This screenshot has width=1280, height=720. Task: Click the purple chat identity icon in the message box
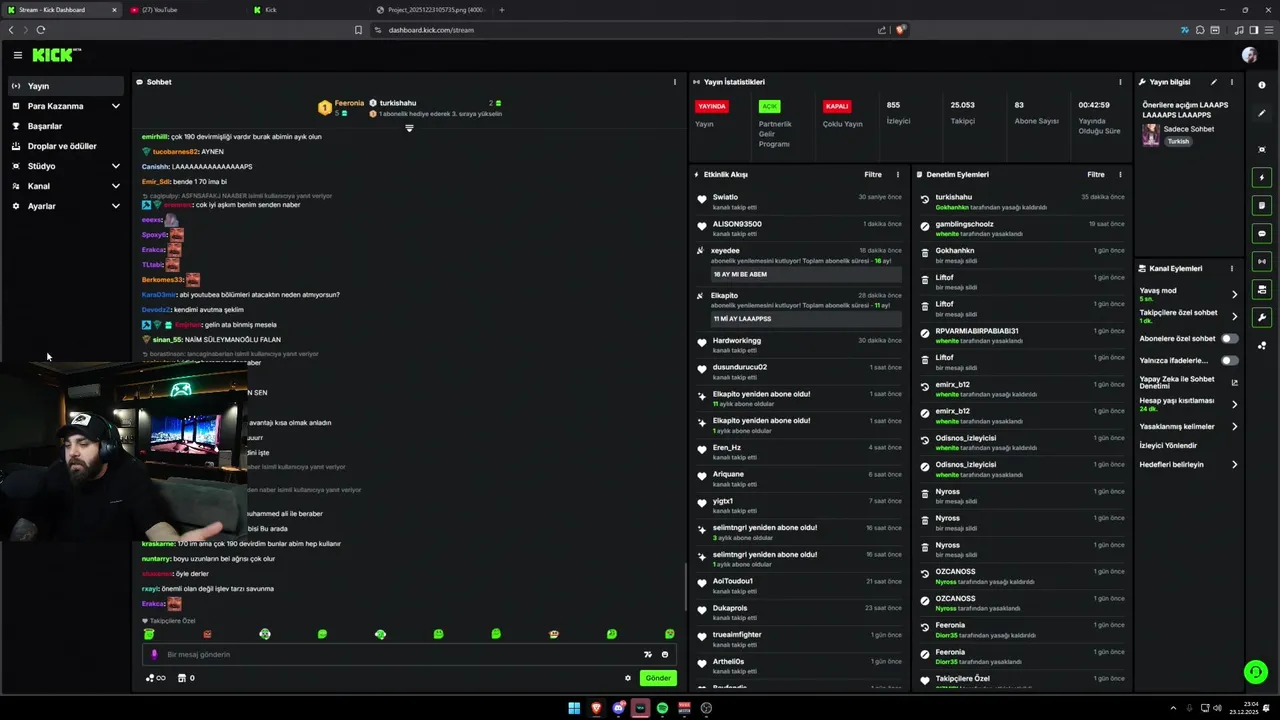154,654
